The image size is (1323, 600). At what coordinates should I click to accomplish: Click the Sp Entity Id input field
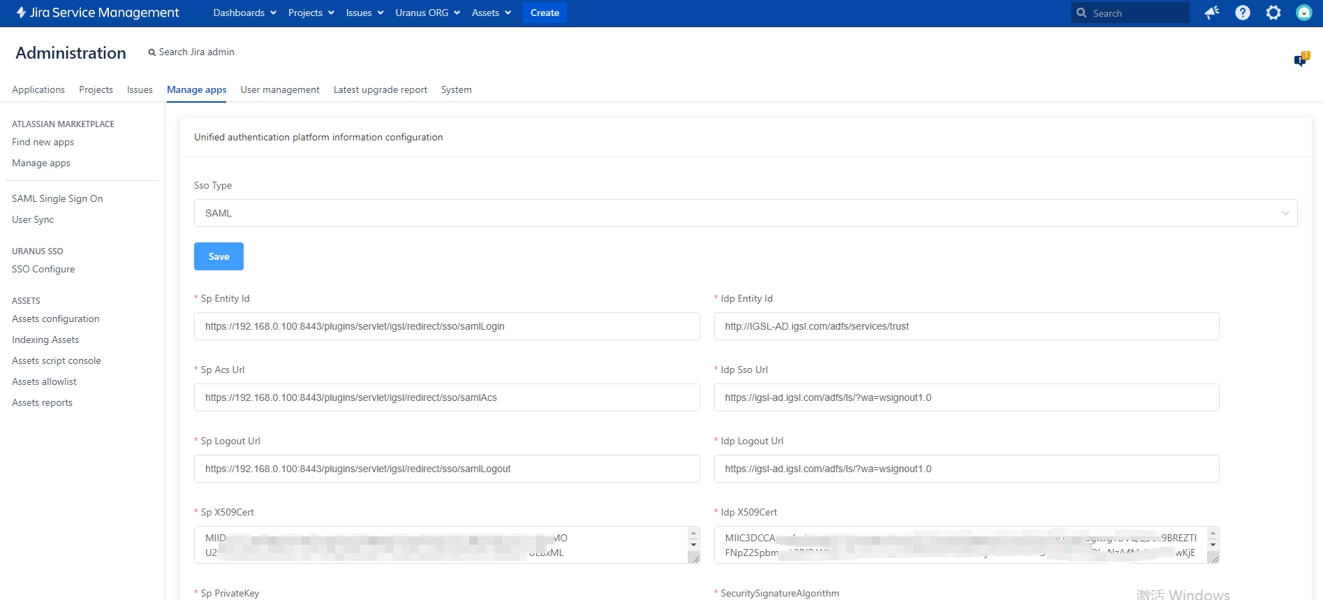(x=447, y=326)
